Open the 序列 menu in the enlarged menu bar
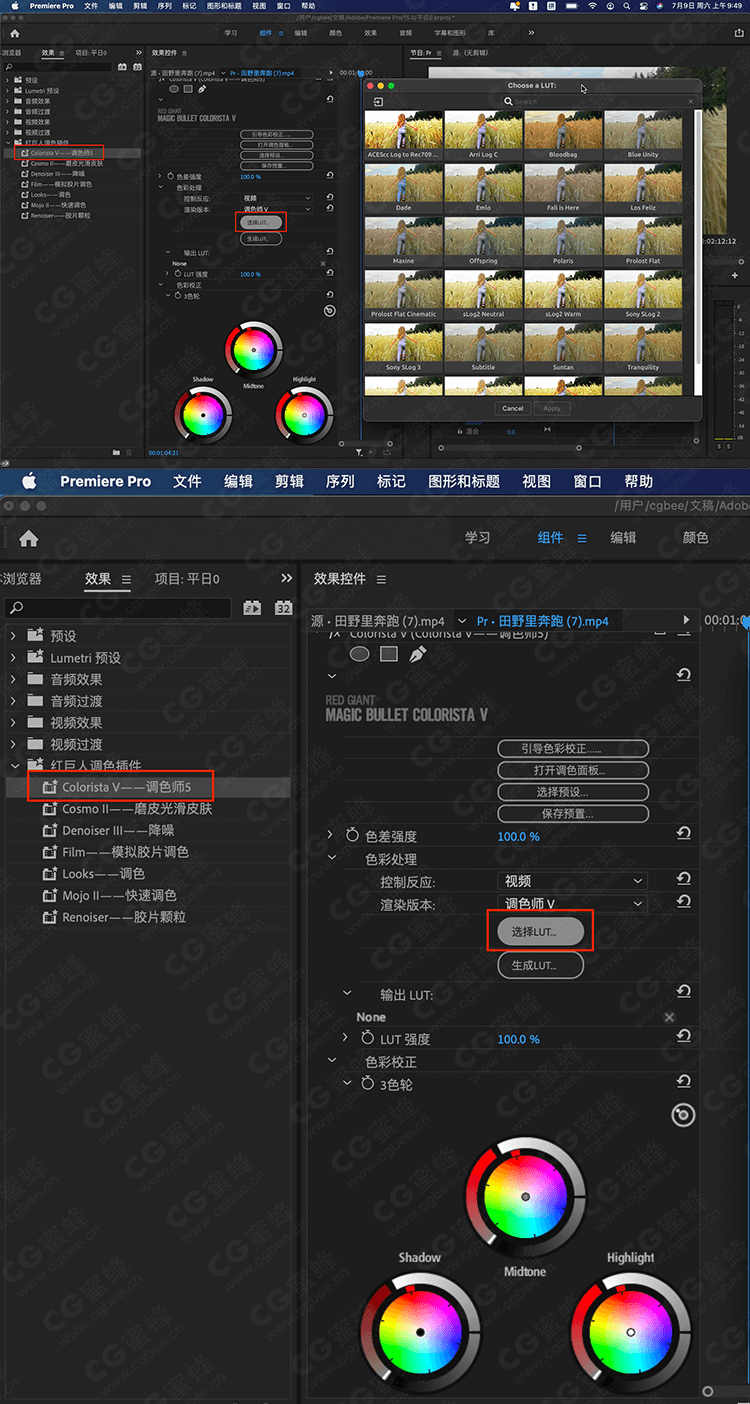 [340, 481]
